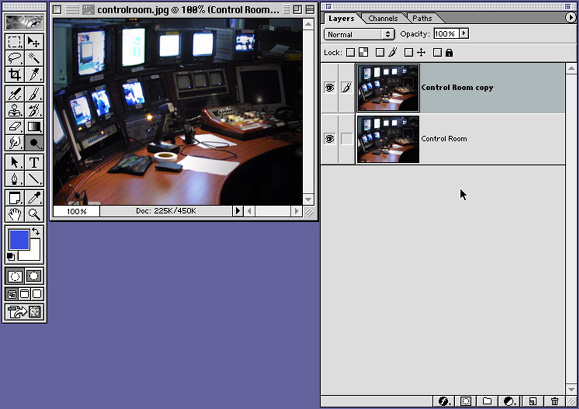The width and height of the screenshot is (579, 409).
Task: Open document info popup arrow in status bar
Action: coord(237,211)
